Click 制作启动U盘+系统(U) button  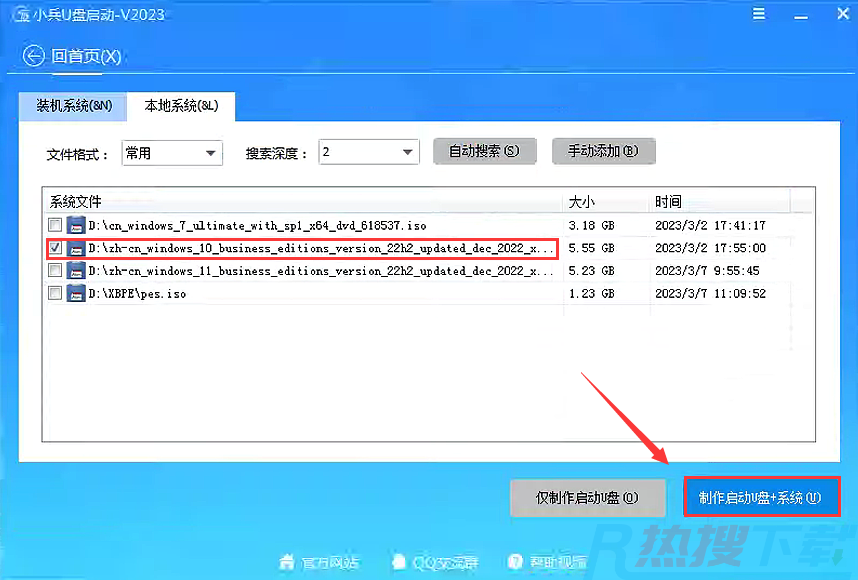tap(761, 497)
